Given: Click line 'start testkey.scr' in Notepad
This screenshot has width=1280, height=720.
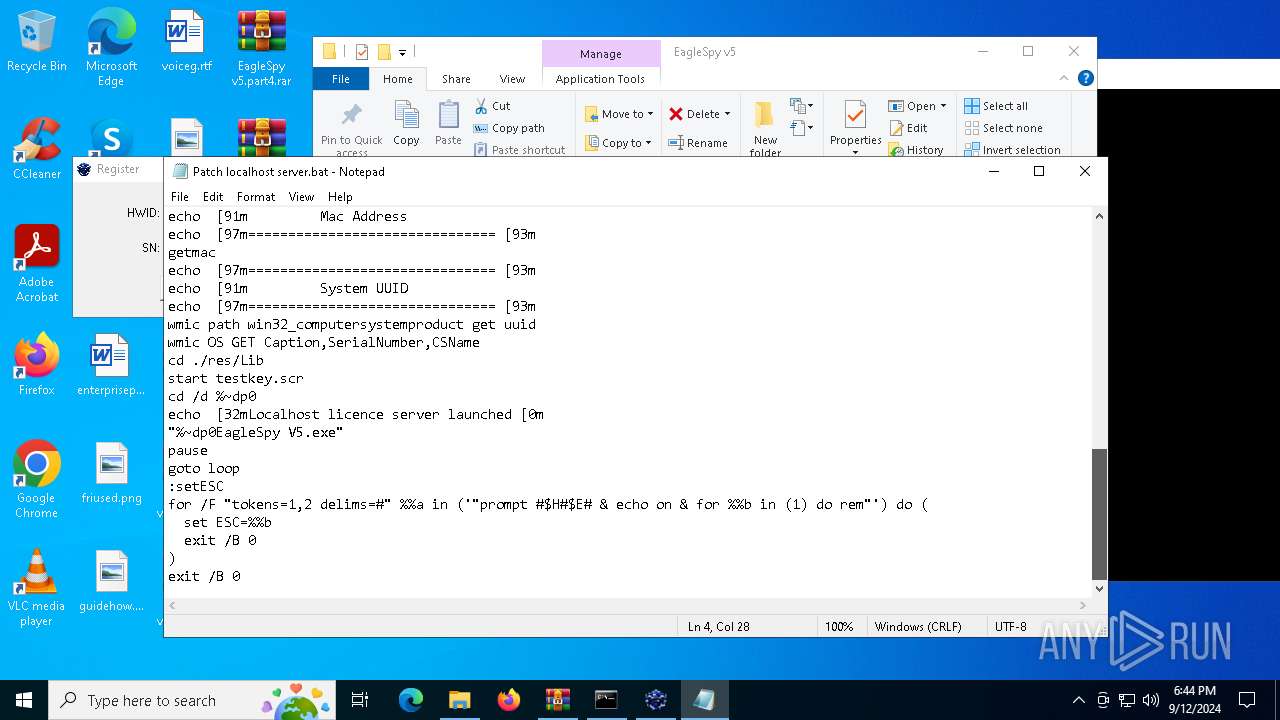Looking at the screenshot, I should click(236, 378).
